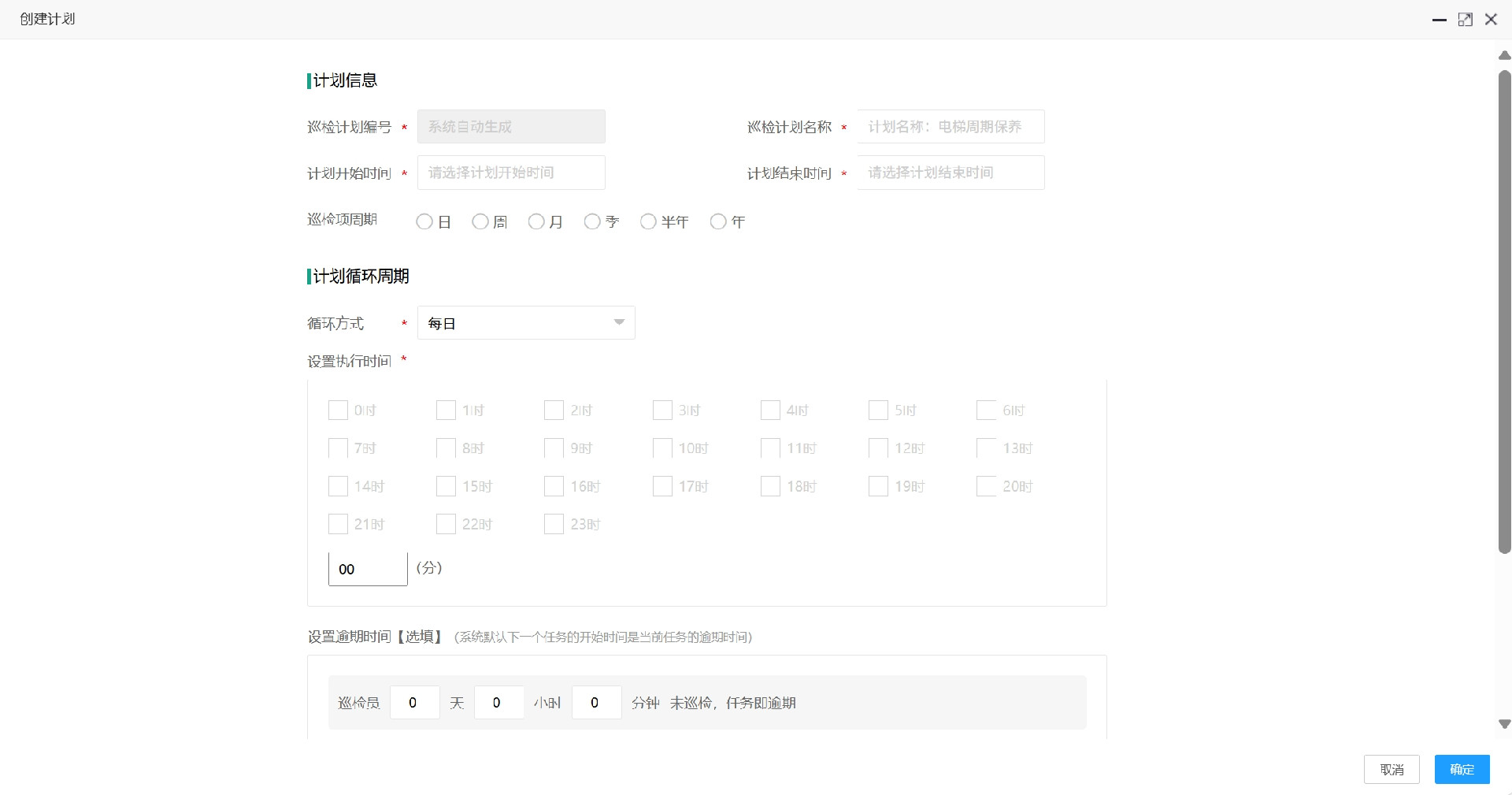The image size is (1512, 795).
Task: Open the 计划结束时间 date picker
Action: click(x=951, y=173)
